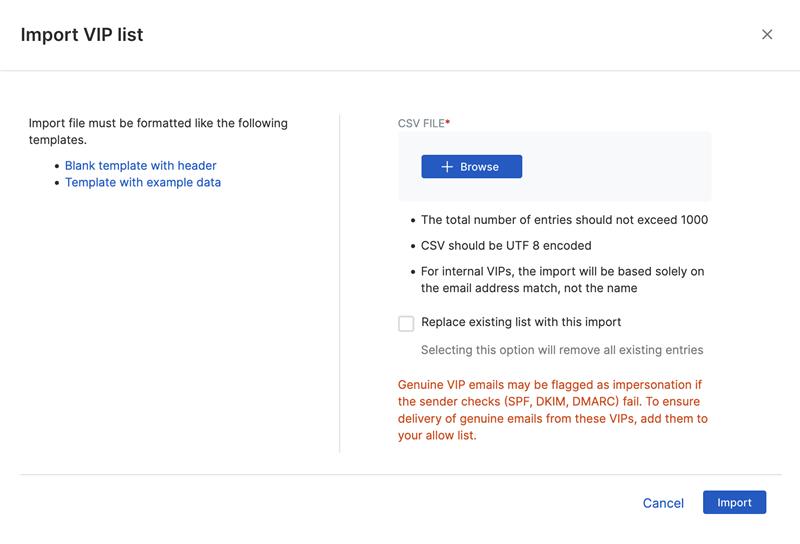The width and height of the screenshot is (800, 544).
Task: Click the internal VIPs email match note
Action: (x=563, y=280)
